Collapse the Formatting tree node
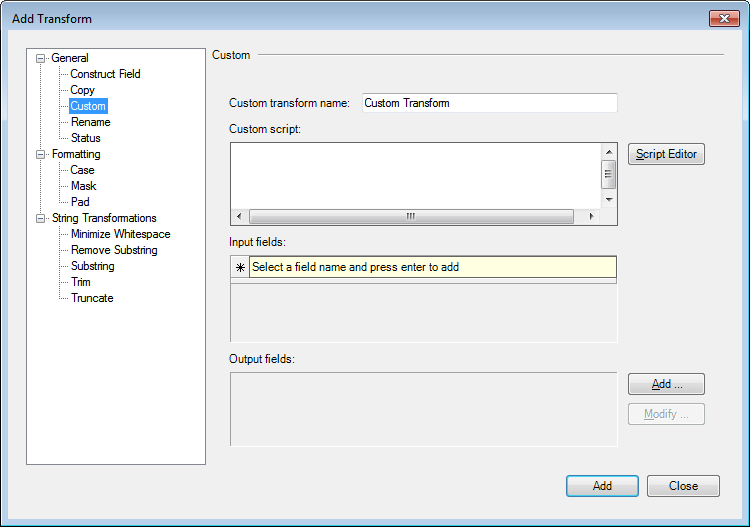This screenshot has width=750, height=527. pyautogui.click(x=41, y=154)
